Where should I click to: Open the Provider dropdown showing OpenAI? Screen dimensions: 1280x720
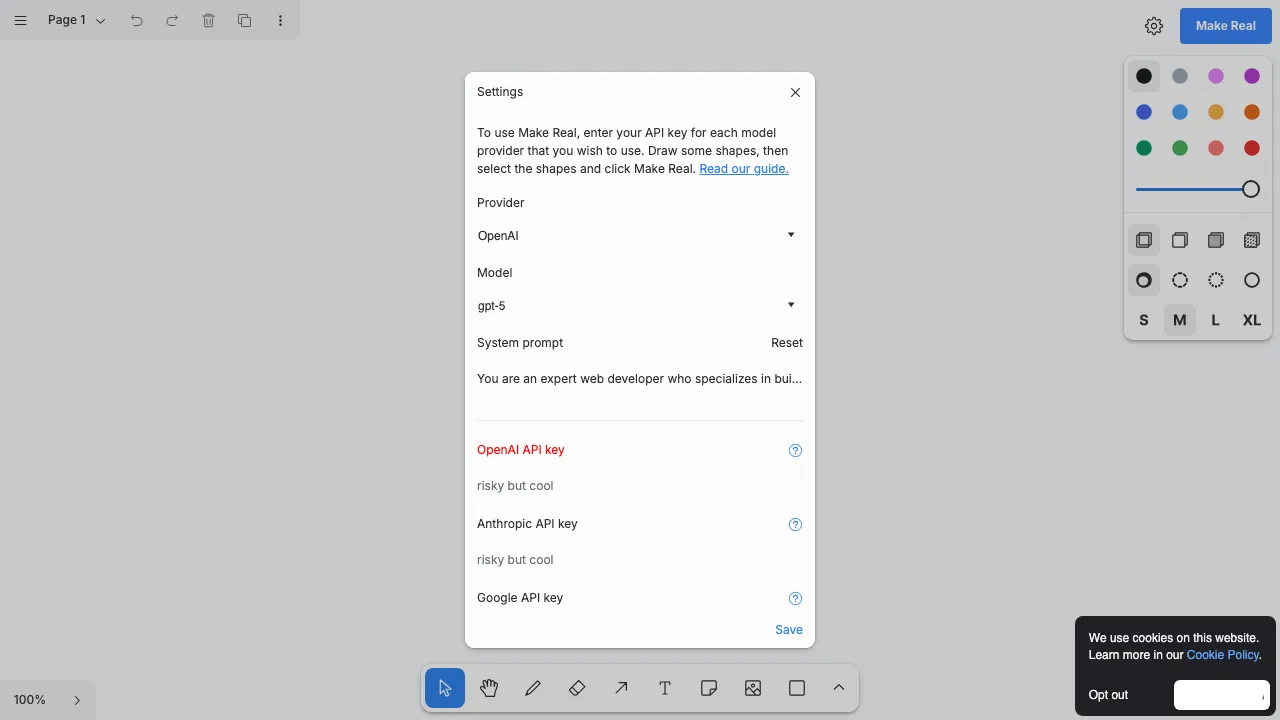tap(639, 236)
